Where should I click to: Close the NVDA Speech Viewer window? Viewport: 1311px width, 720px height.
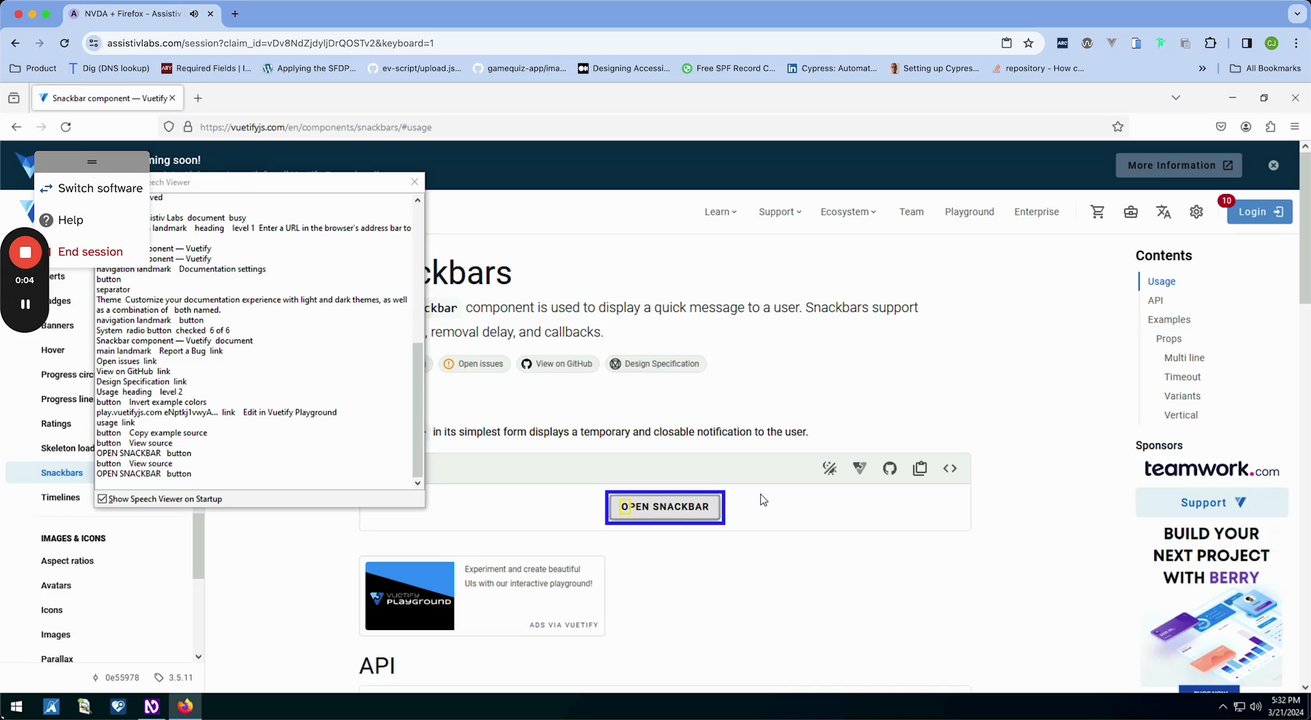tap(414, 182)
